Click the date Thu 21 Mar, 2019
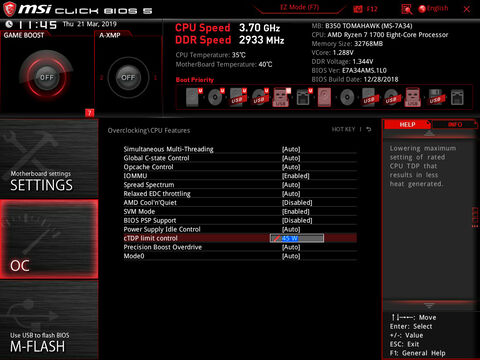The width and height of the screenshot is (480, 360). 90,24
